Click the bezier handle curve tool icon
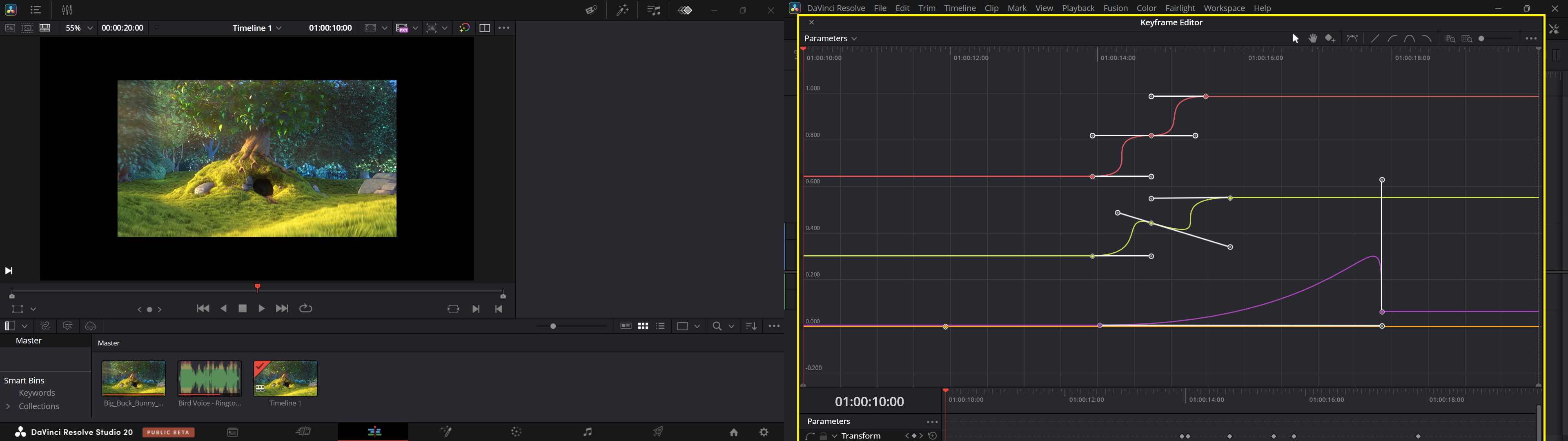Viewport: 1568px width, 441px height. pyautogui.click(x=1352, y=38)
